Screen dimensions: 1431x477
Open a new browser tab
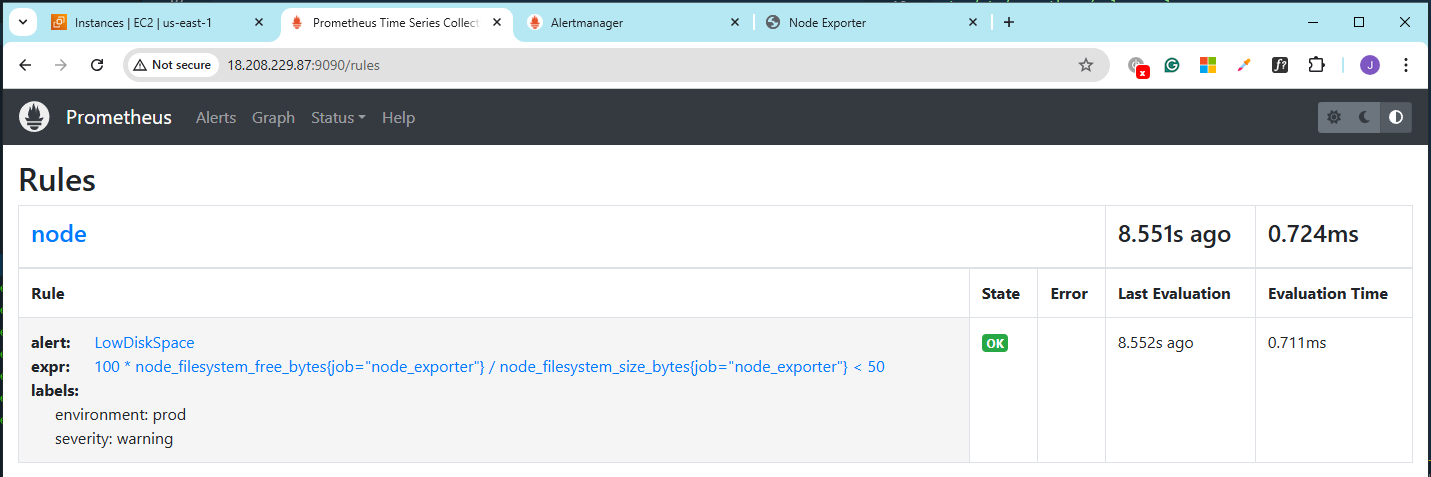[x=1009, y=22]
